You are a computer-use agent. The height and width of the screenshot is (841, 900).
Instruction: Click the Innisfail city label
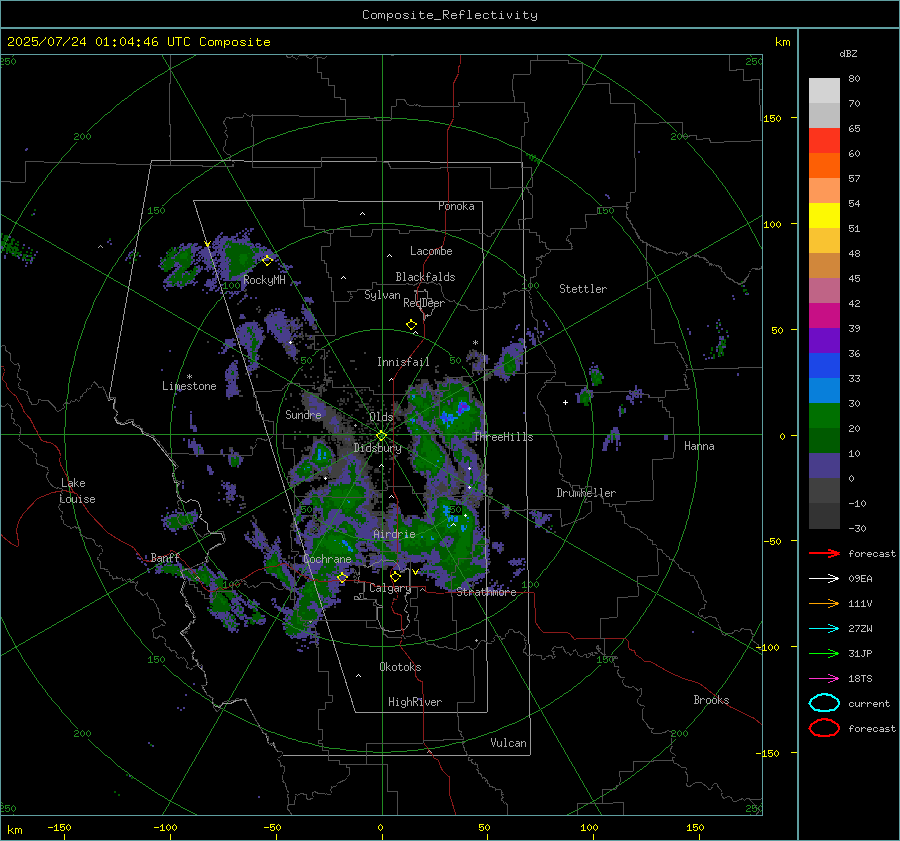[x=403, y=362]
